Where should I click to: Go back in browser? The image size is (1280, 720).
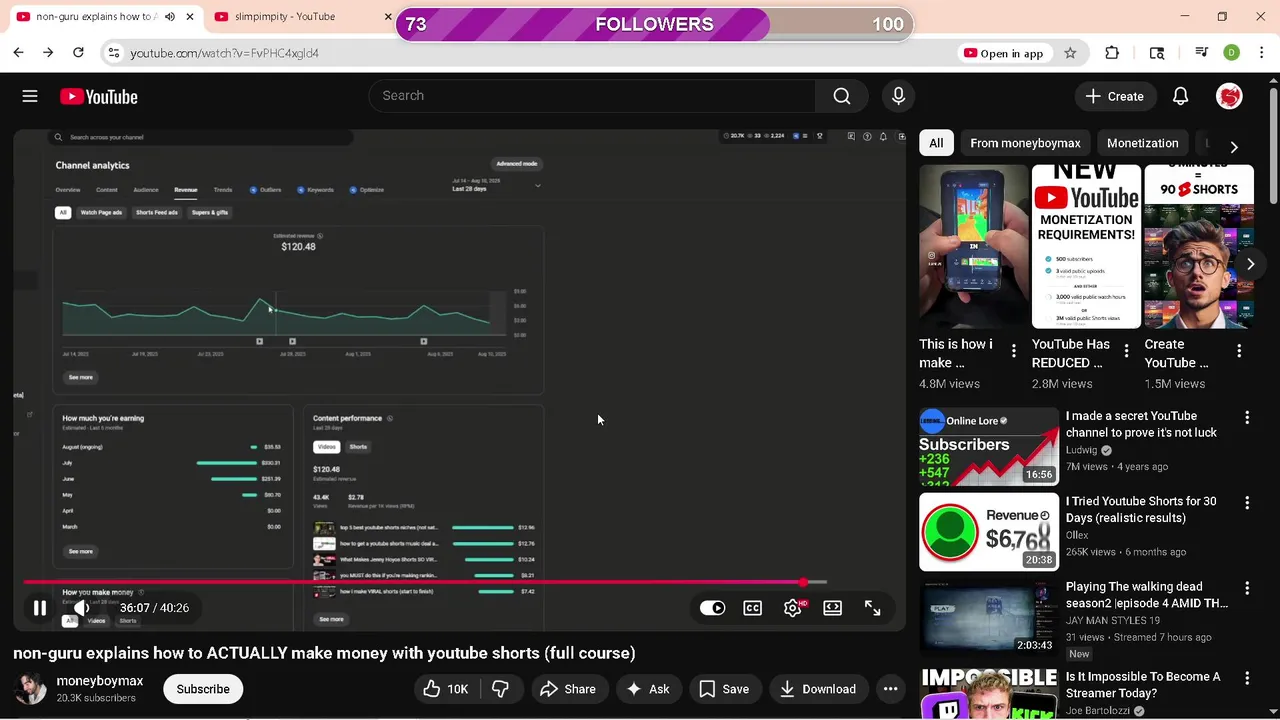pyautogui.click(x=18, y=52)
